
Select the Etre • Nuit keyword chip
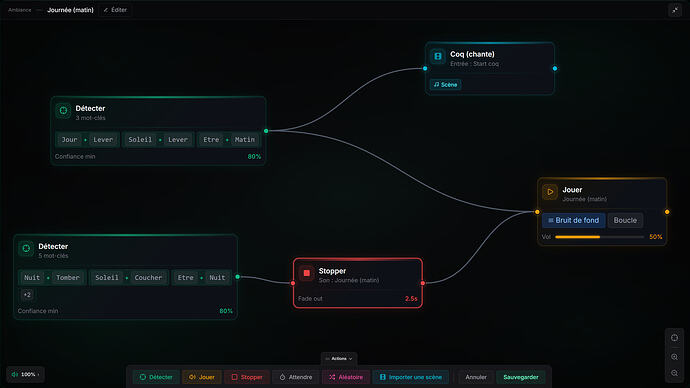(201, 278)
